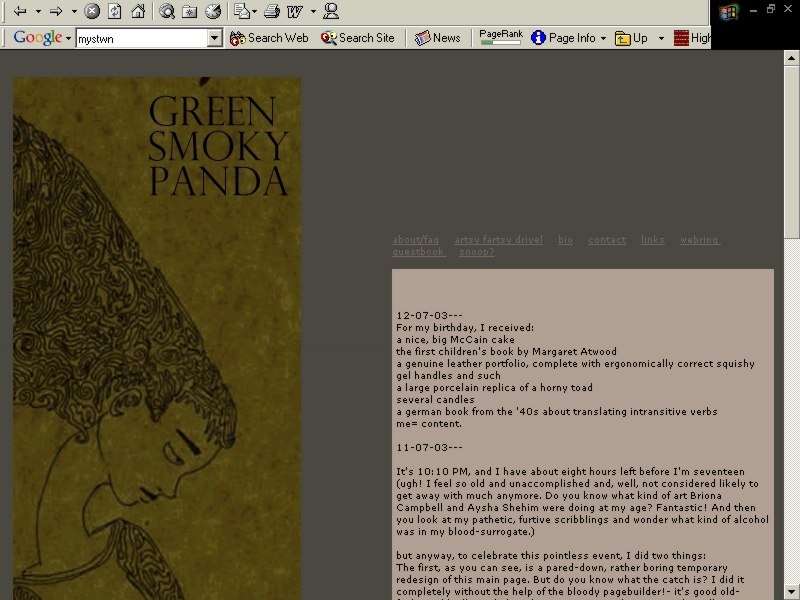Click the 'several candles' line
The width and height of the screenshot is (800, 600).
435,399
